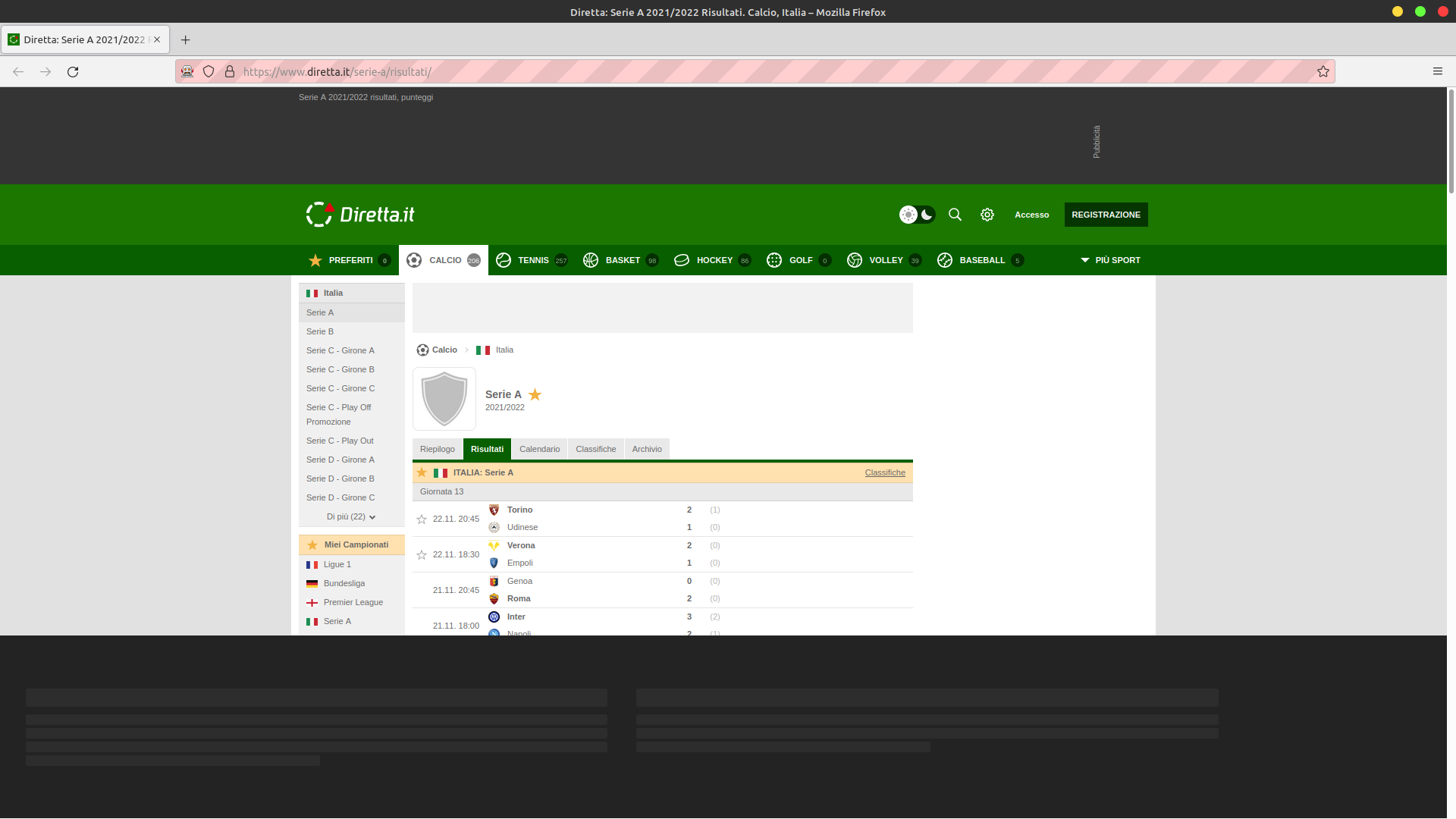Close the Diretta Serie A browser tab
1456x819 pixels.
pos(157,39)
